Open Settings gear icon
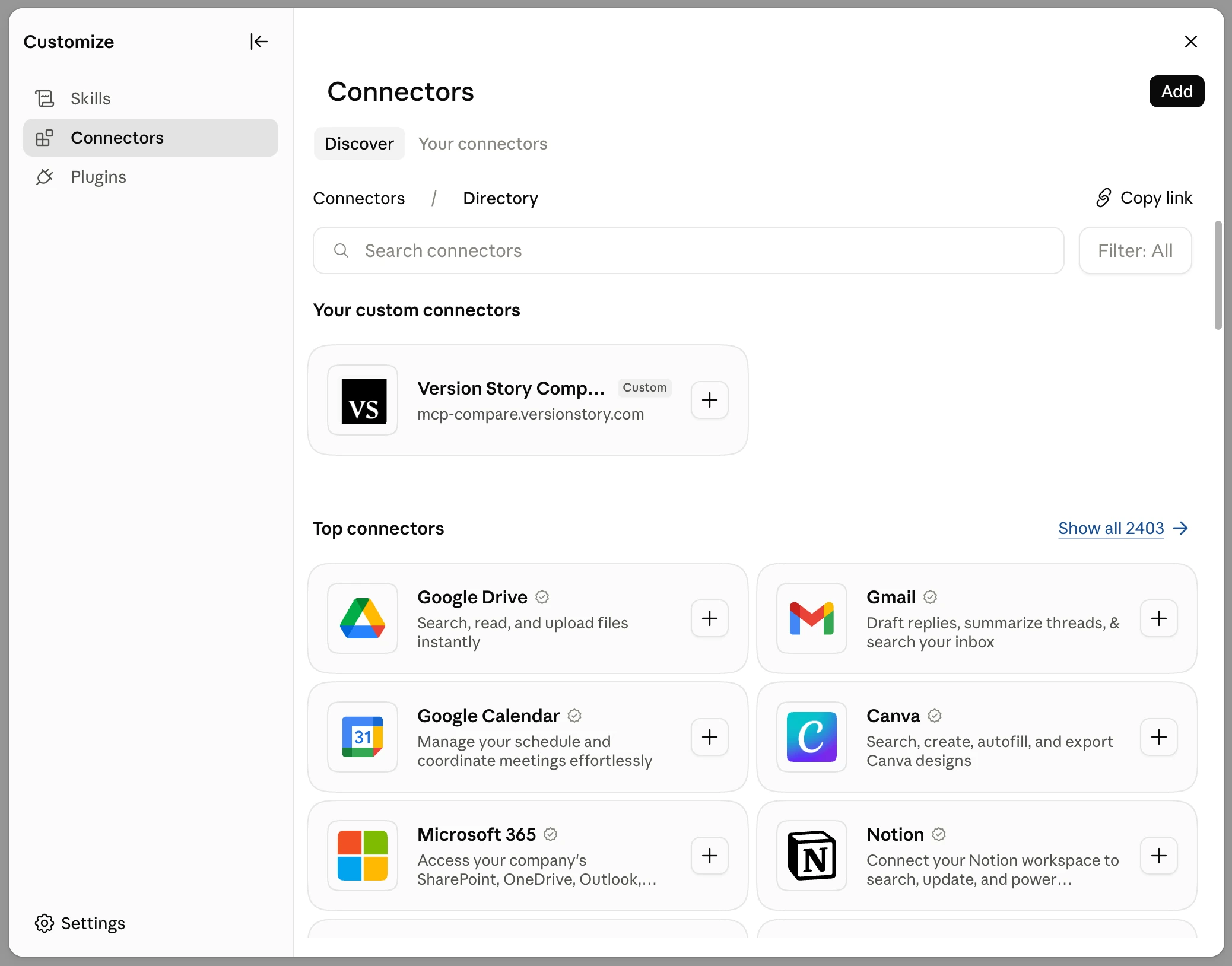Image resolution: width=1232 pixels, height=966 pixels. (45, 923)
